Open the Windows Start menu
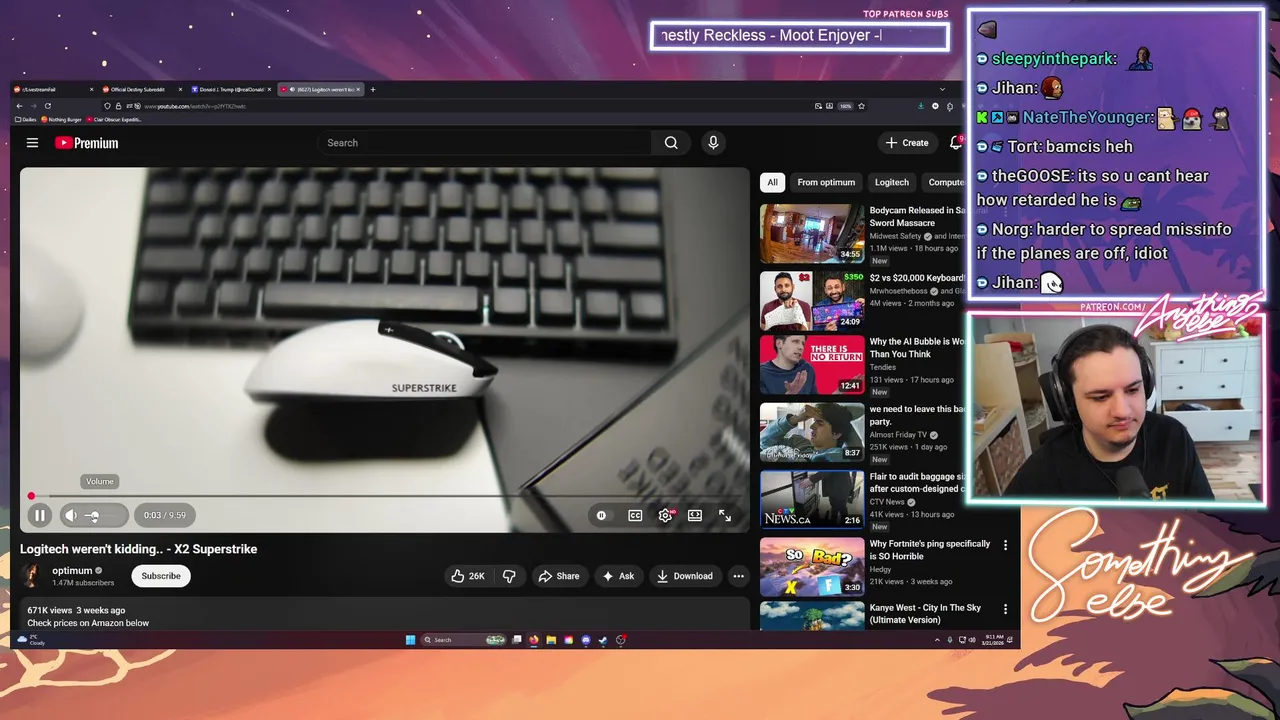1280x720 pixels. coord(410,640)
